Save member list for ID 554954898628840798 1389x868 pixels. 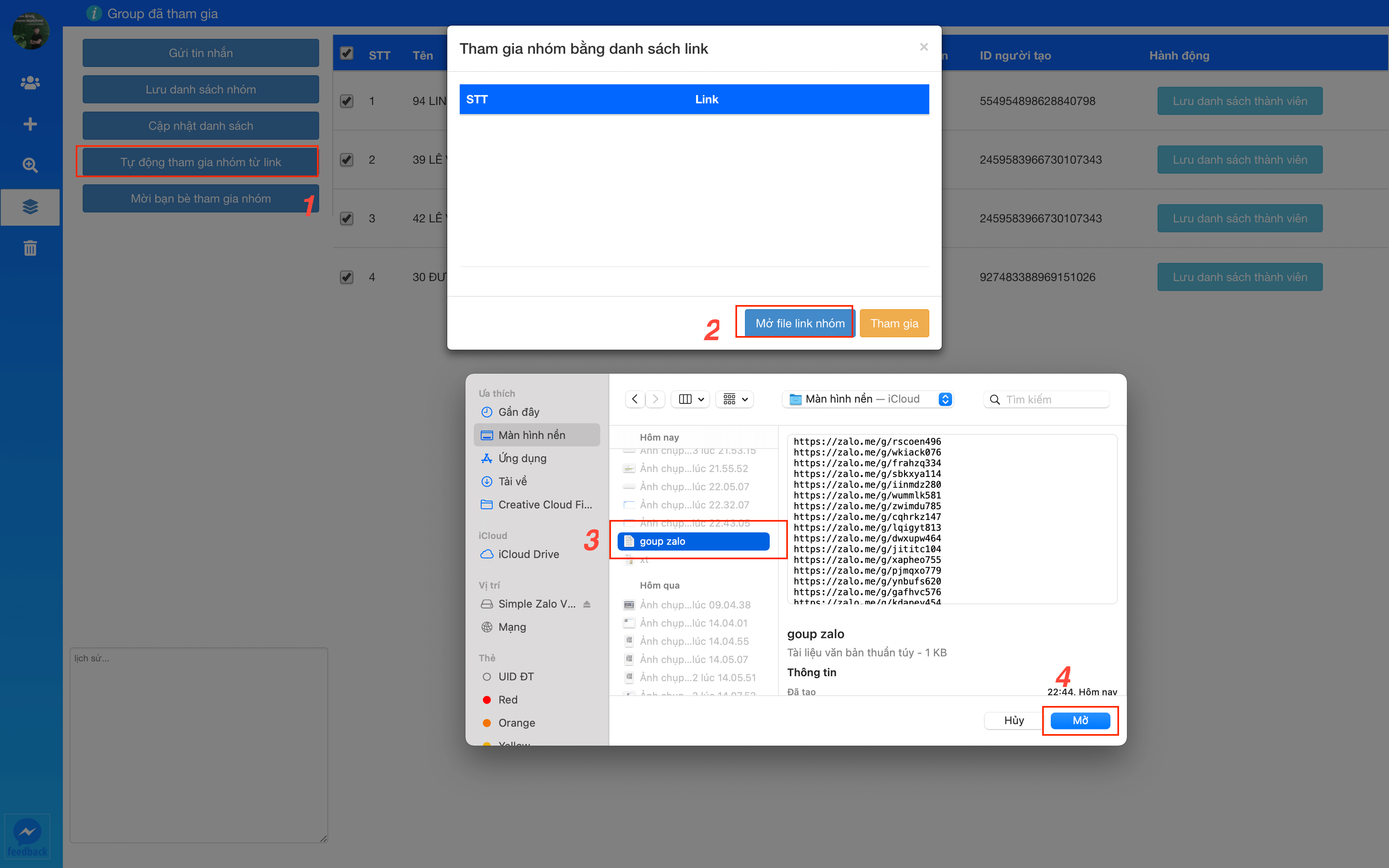(x=1240, y=101)
